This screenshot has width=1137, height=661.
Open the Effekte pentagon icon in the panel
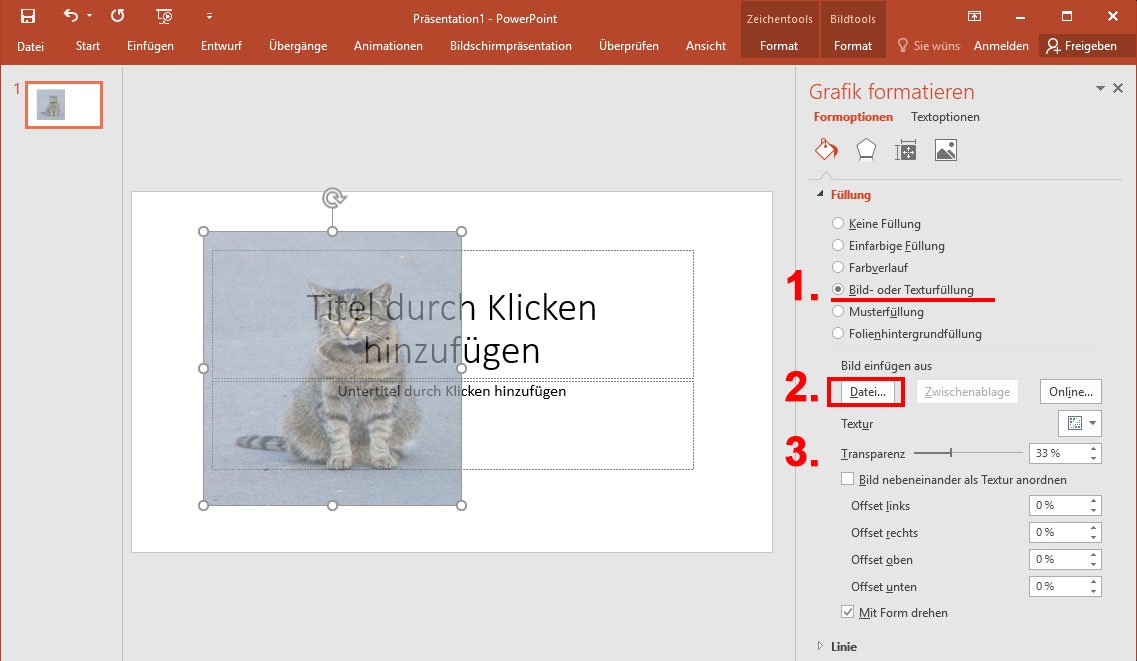[866, 148]
